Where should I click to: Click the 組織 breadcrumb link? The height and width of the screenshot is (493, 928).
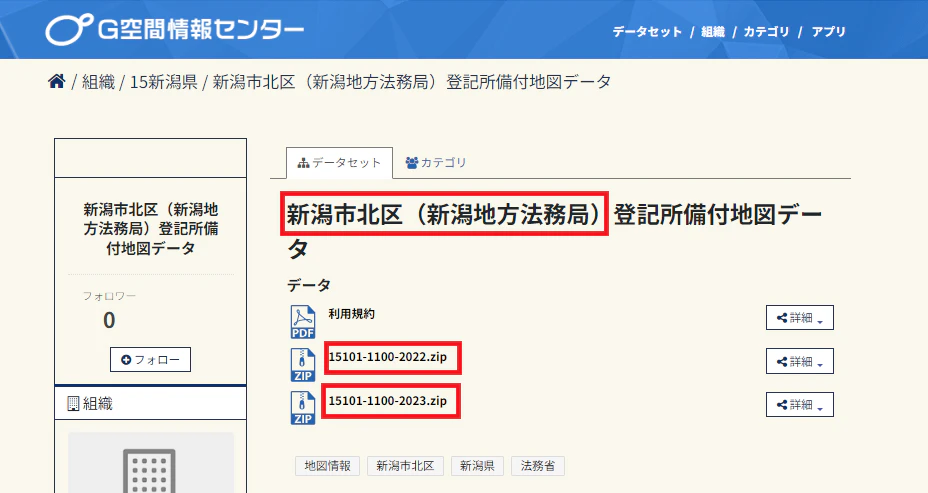(x=98, y=82)
